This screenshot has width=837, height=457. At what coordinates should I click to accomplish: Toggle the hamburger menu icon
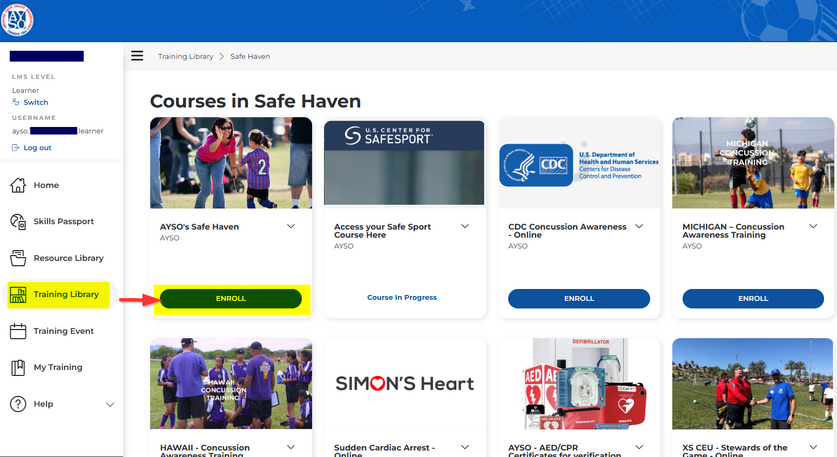click(x=137, y=56)
